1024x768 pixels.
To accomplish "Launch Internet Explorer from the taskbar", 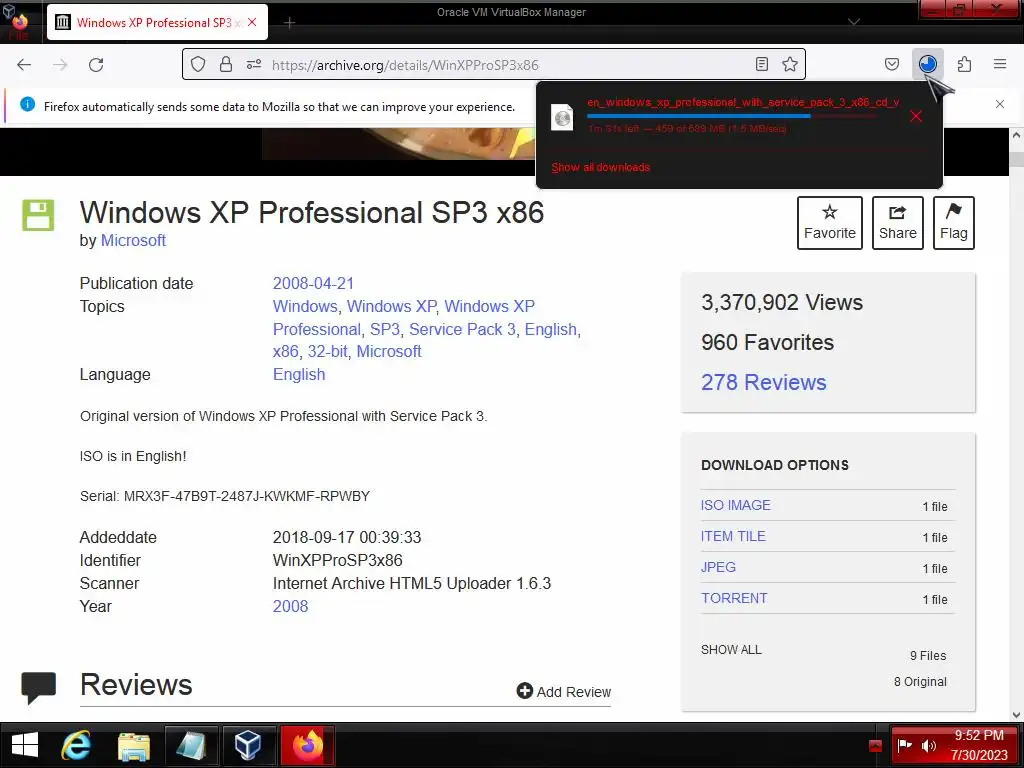I will click(76, 745).
